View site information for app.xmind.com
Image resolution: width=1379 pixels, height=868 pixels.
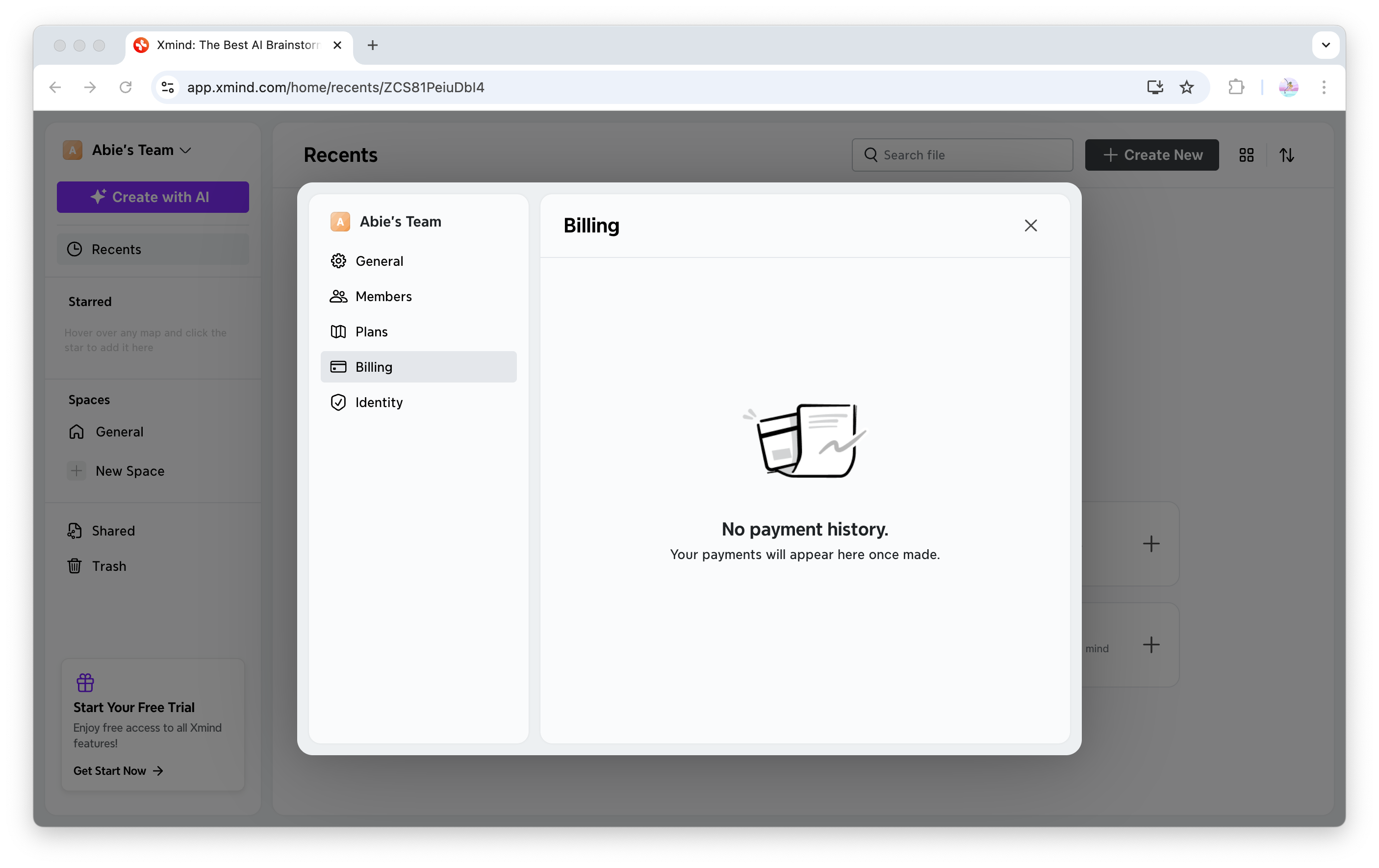pos(167,87)
